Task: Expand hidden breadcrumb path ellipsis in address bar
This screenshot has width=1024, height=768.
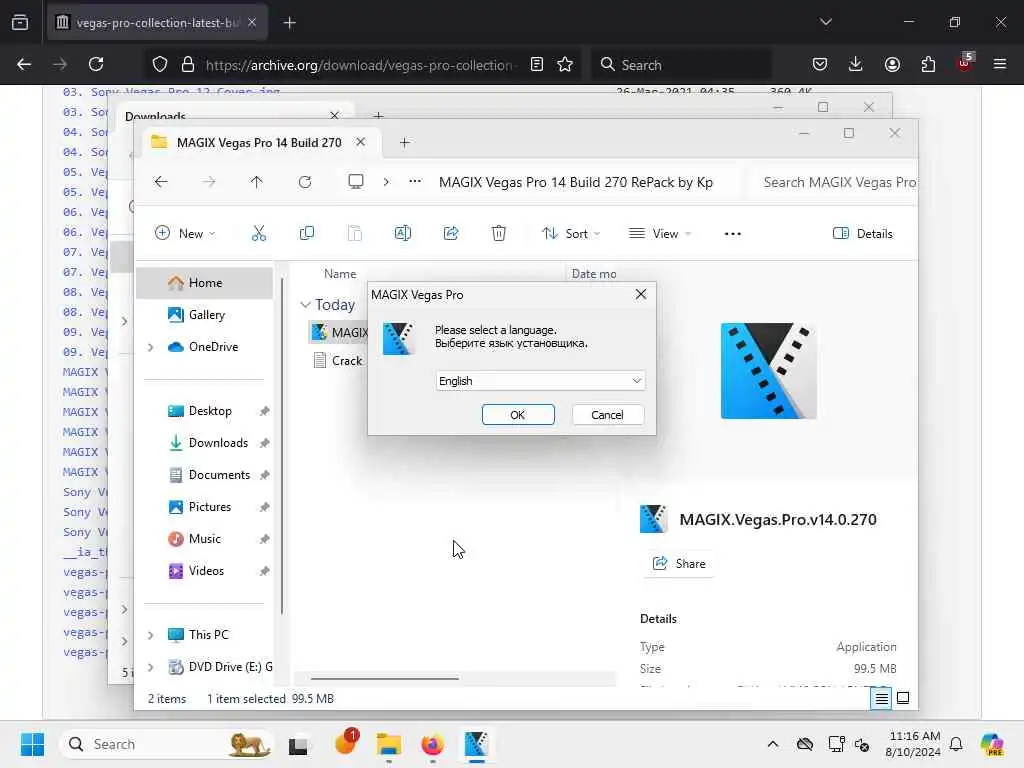Action: pyautogui.click(x=415, y=182)
